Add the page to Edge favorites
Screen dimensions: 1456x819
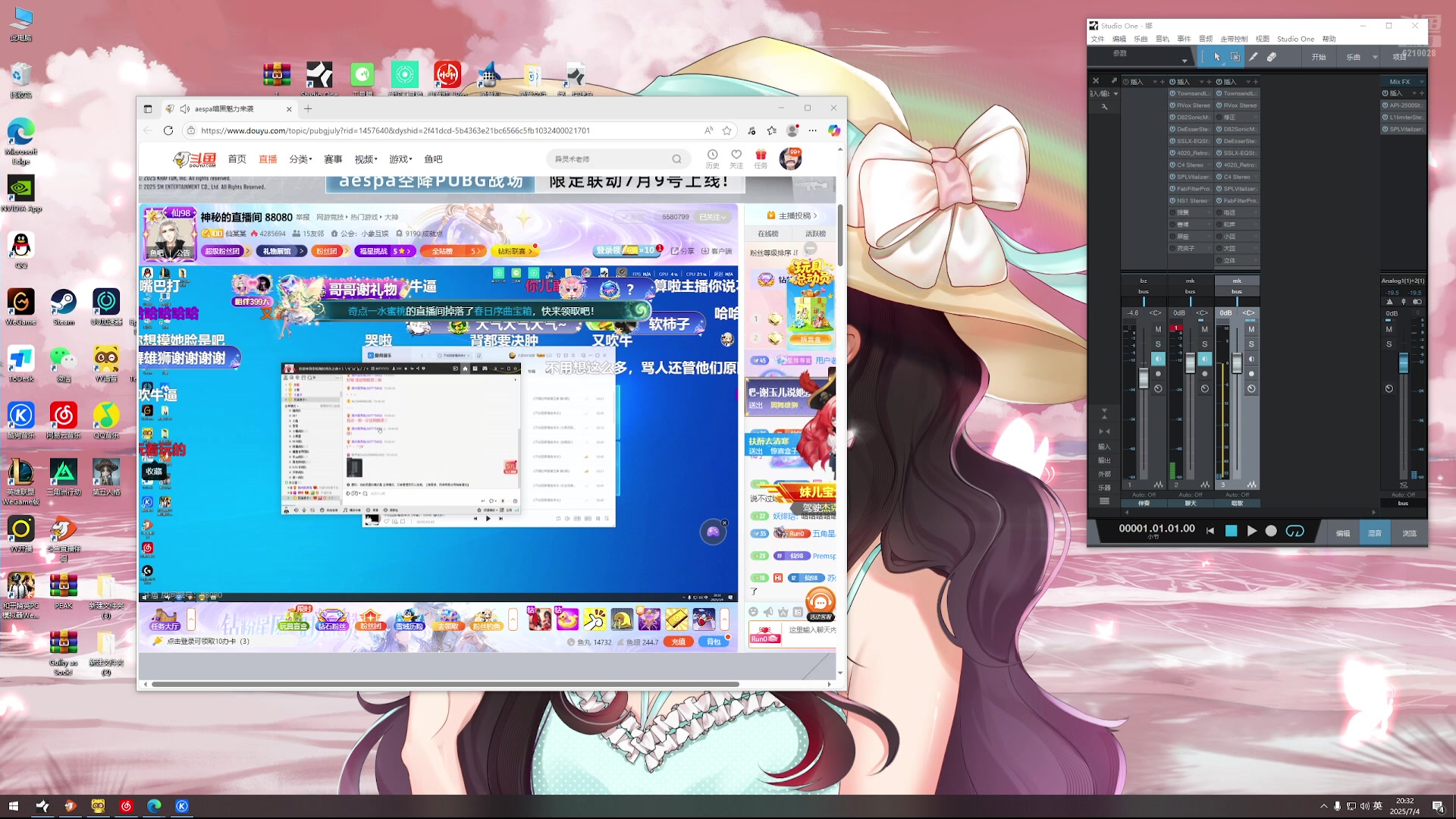pos(726,130)
